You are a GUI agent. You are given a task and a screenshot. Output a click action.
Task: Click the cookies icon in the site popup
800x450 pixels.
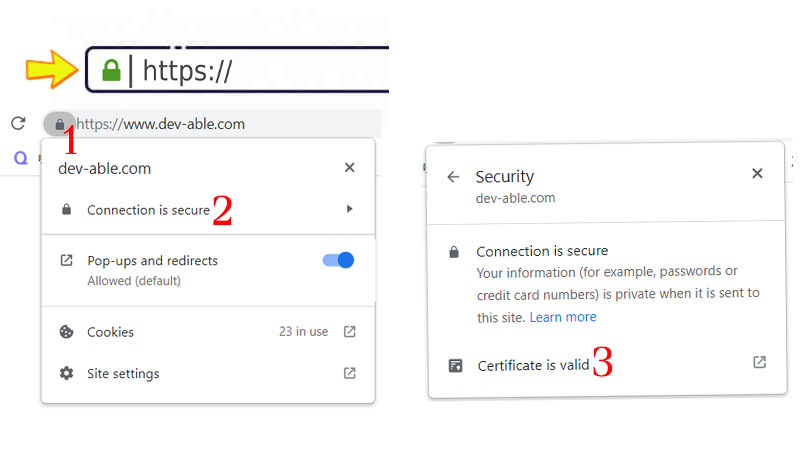66,332
